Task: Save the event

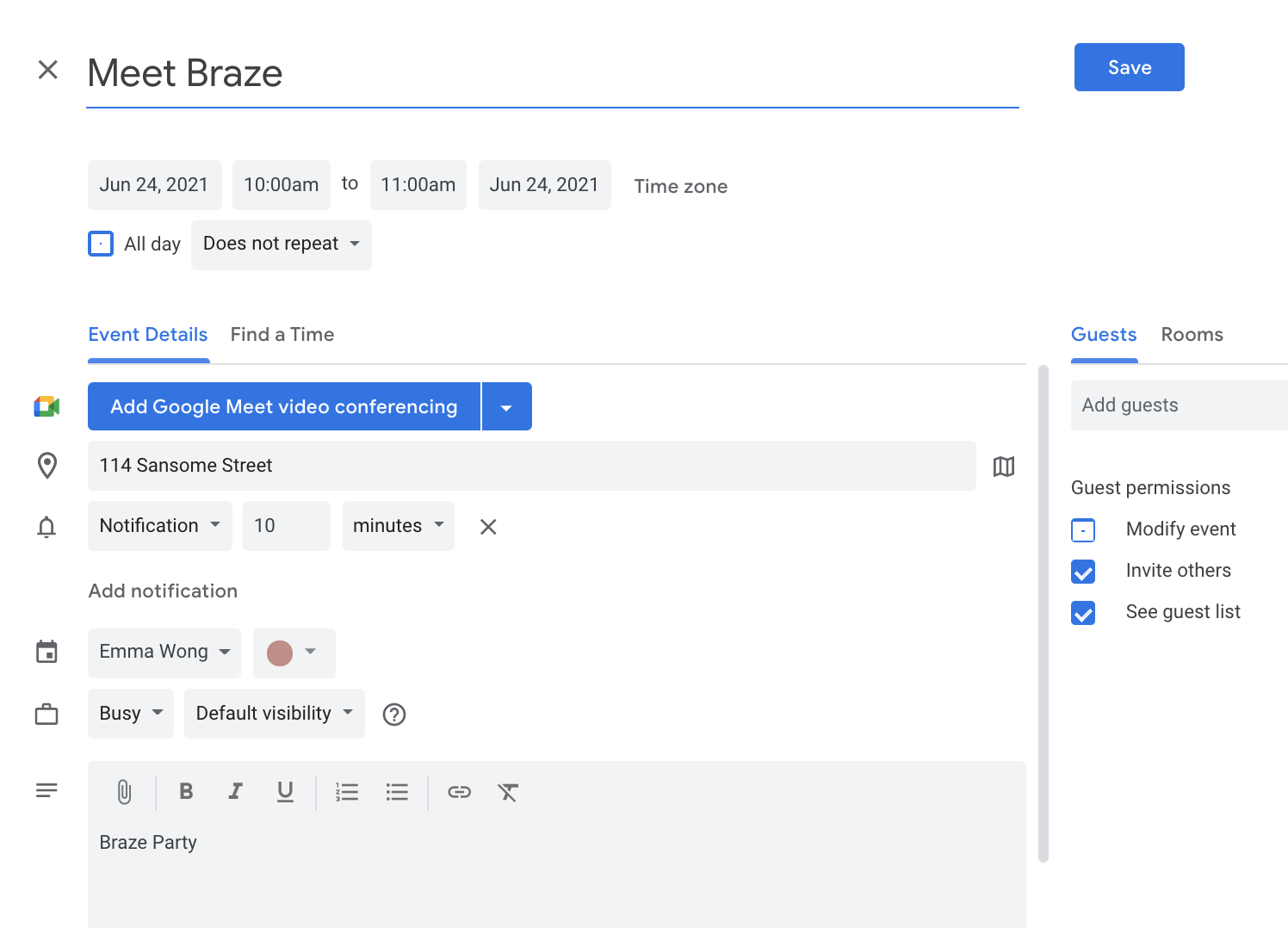Action: (x=1130, y=67)
